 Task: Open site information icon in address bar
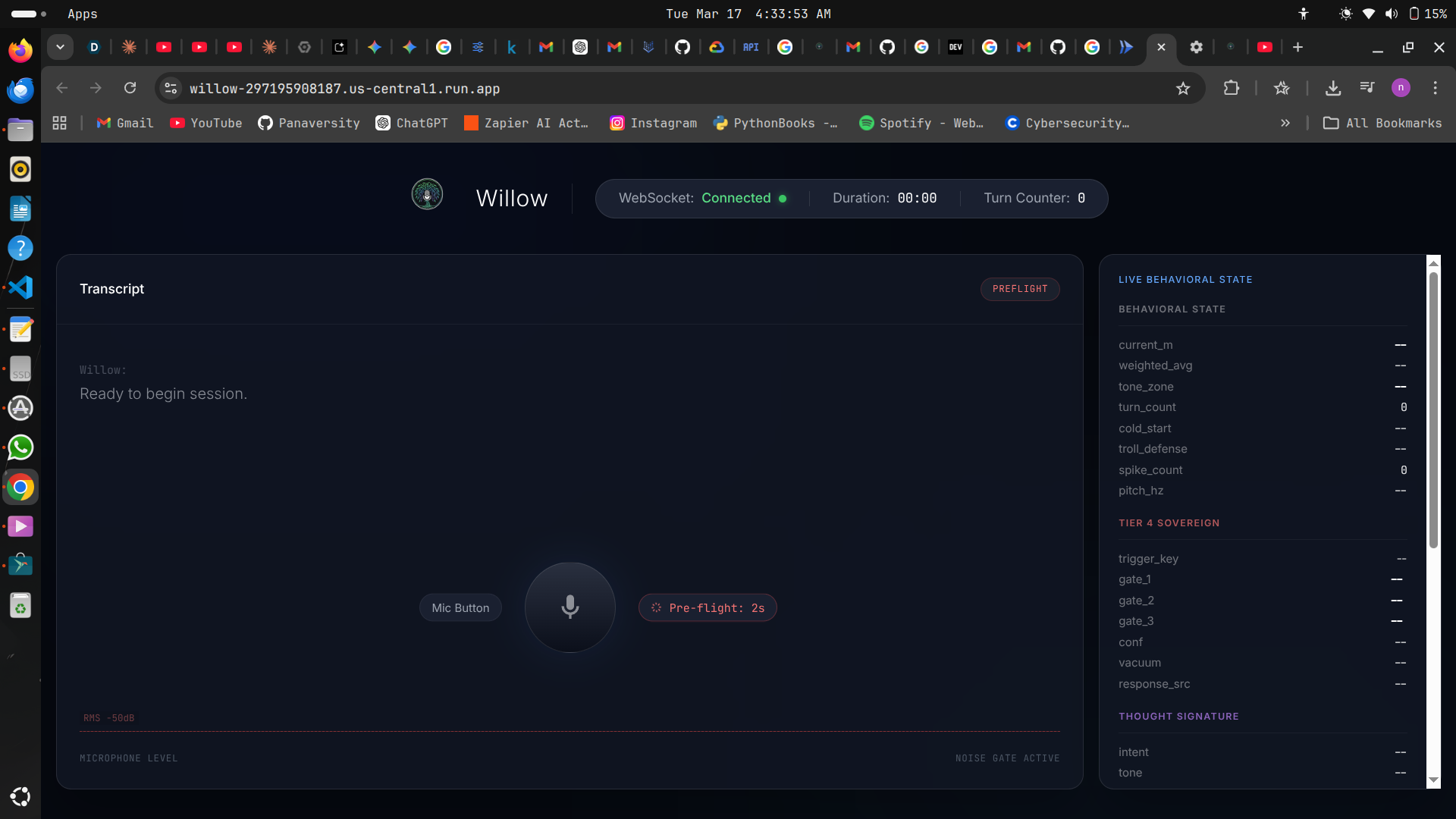(171, 89)
